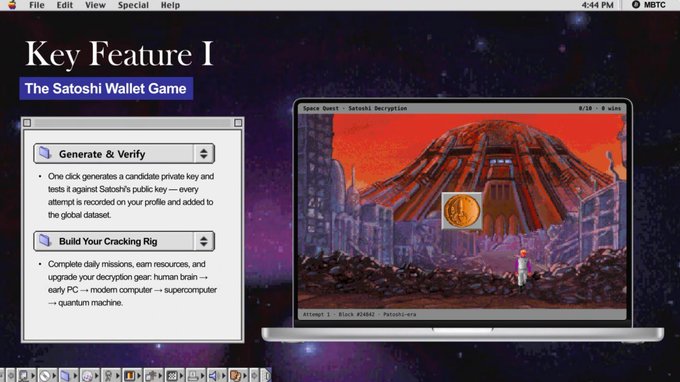This screenshot has height=382, width=680.
Task: Open the File menu
Action: (37, 5)
